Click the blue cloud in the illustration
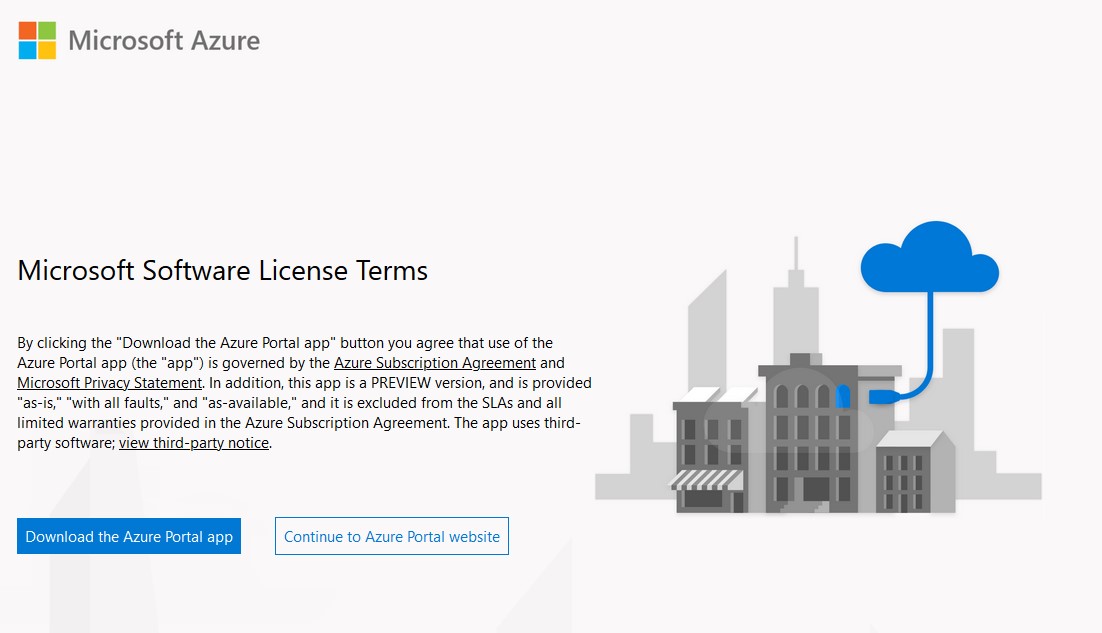The width and height of the screenshot is (1102, 633). pos(929,258)
